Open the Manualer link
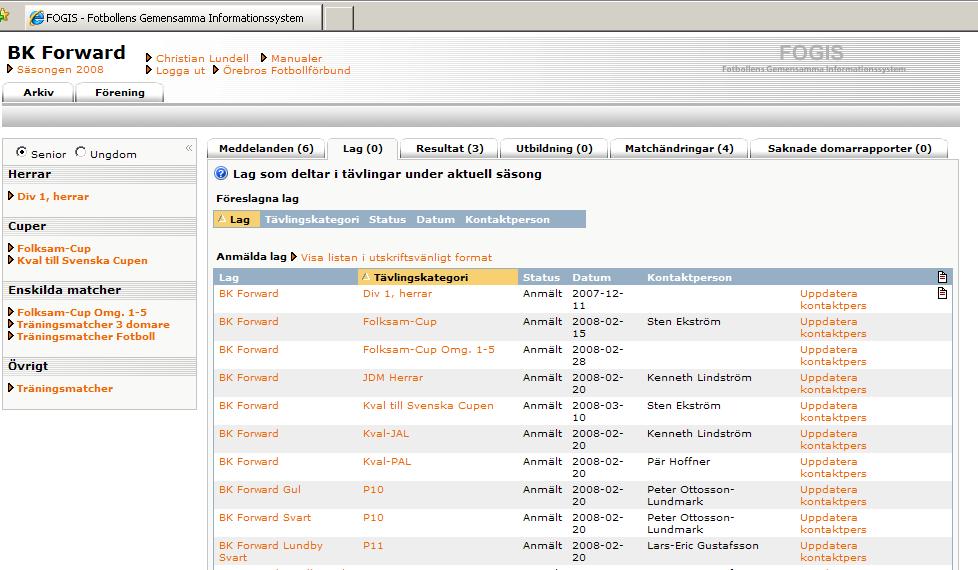Image resolution: width=978 pixels, height=570 pixels. 296,58
